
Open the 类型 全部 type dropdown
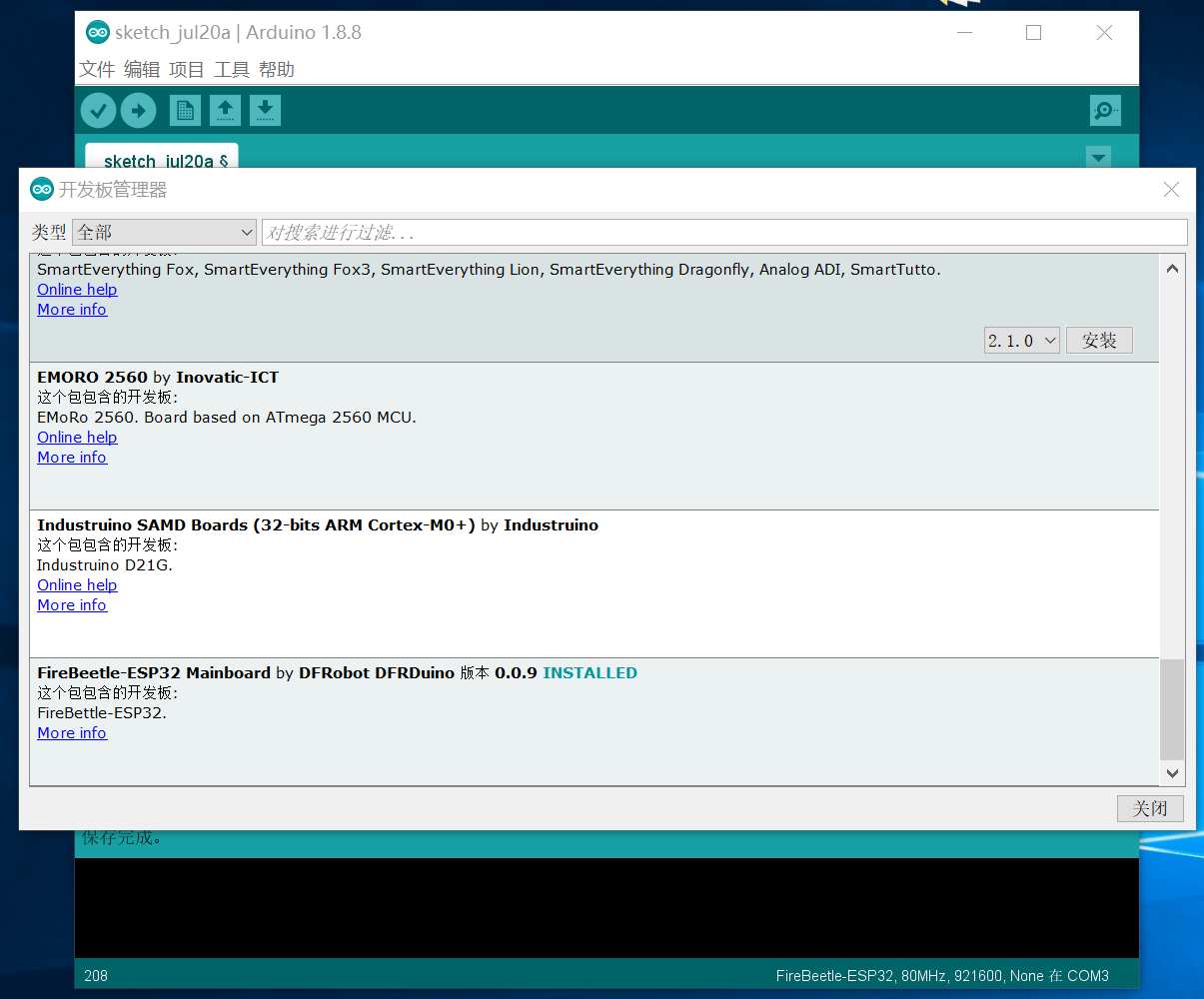click(x=165, y=232)
